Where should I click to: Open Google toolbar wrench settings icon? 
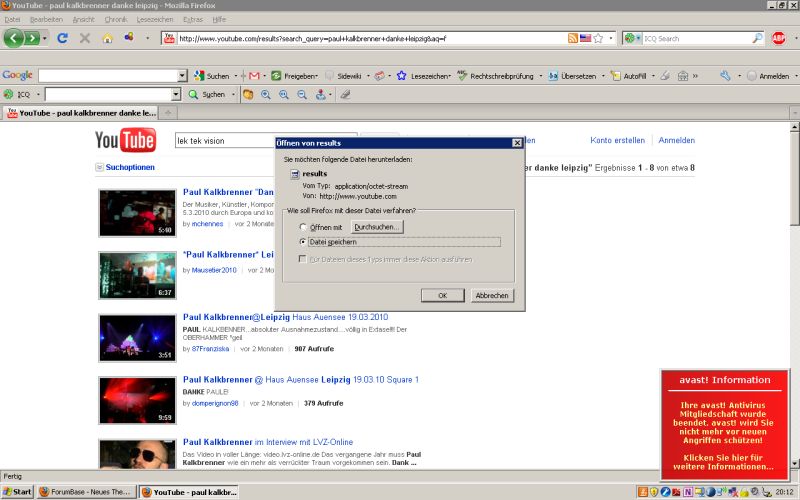pyautogui.click(x=726, y=76)
